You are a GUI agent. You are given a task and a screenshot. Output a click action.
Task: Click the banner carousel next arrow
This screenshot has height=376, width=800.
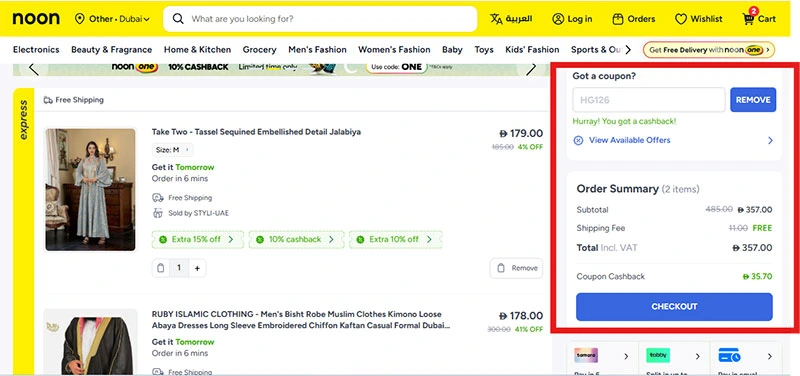pyautogui.click(x=531, y=69)
